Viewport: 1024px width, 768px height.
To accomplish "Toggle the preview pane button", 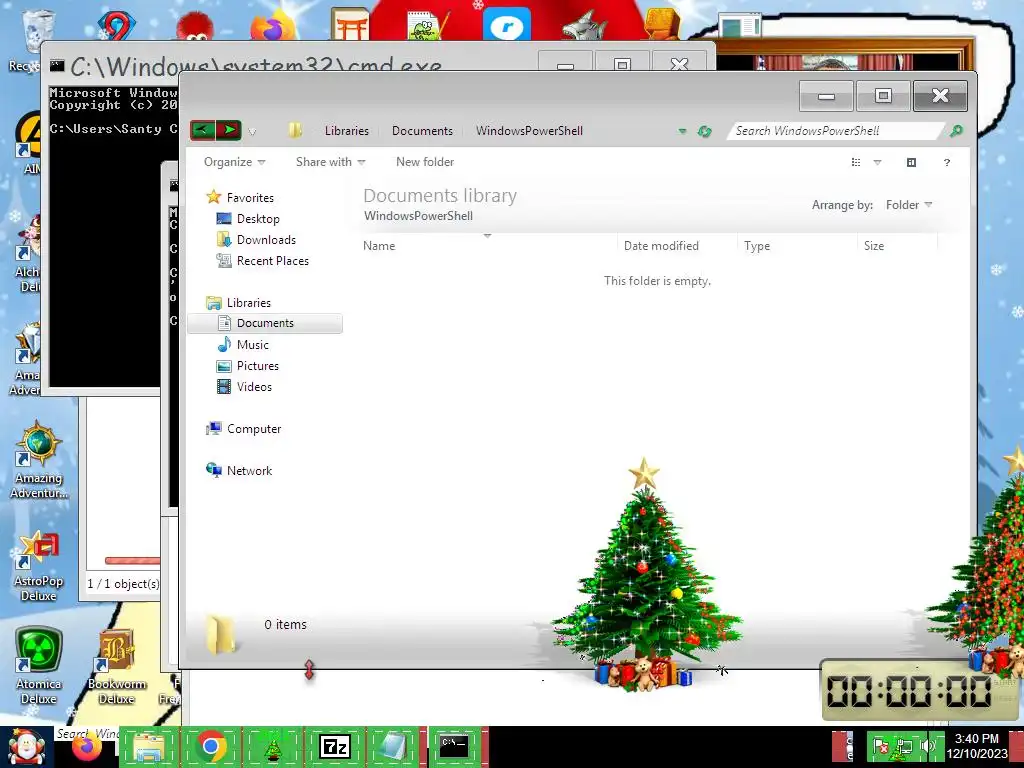I will pos(911,163).
